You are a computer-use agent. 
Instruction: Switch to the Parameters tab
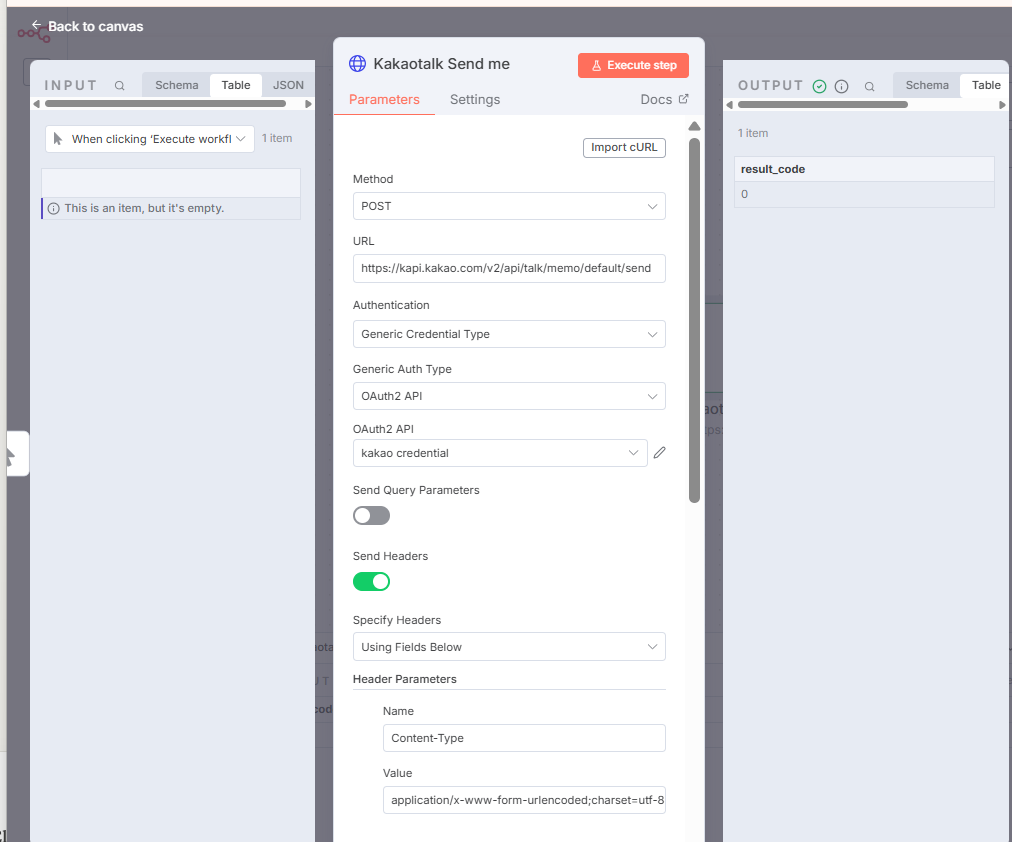[384, 99]
